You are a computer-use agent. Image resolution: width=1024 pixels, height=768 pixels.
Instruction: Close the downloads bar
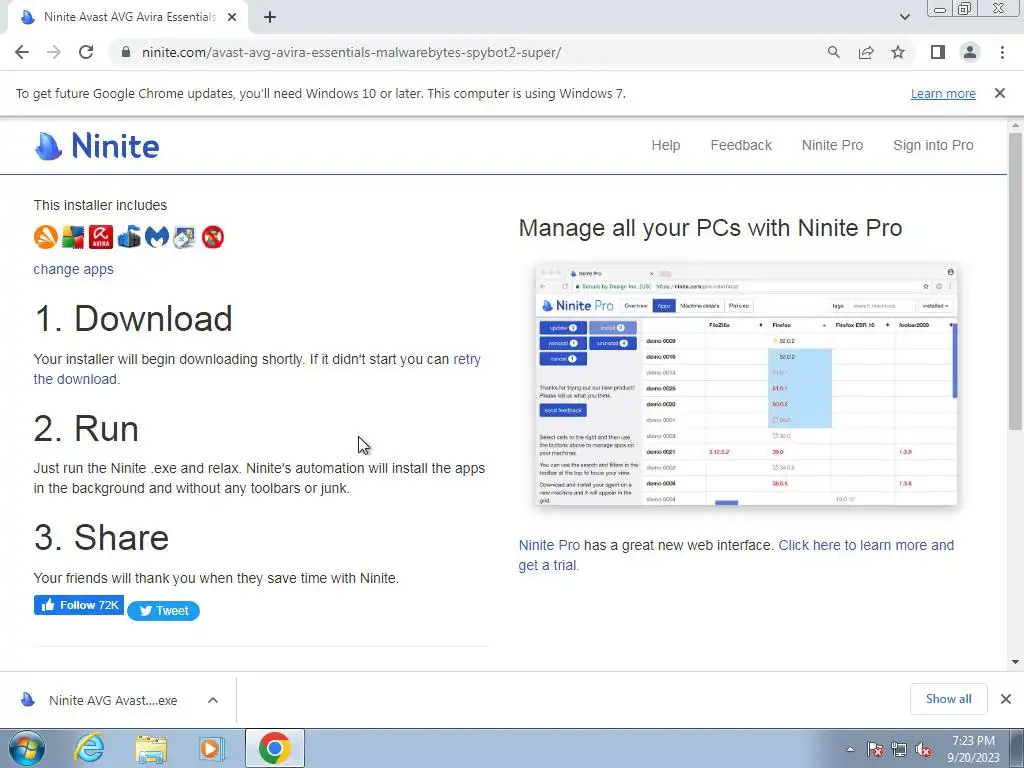click(x=1006, y=699)
